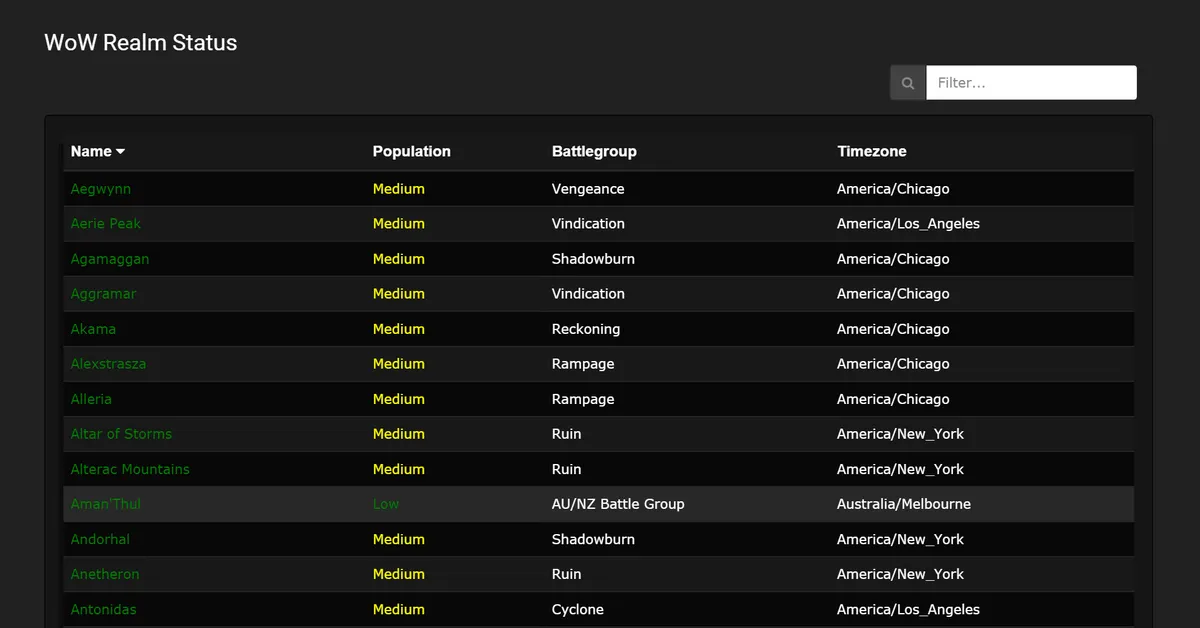Image resolution: width=1200 pixels, height=628 pixels.
Task: Sort by the Timezone column header
Action: click(x=871, y=152)
